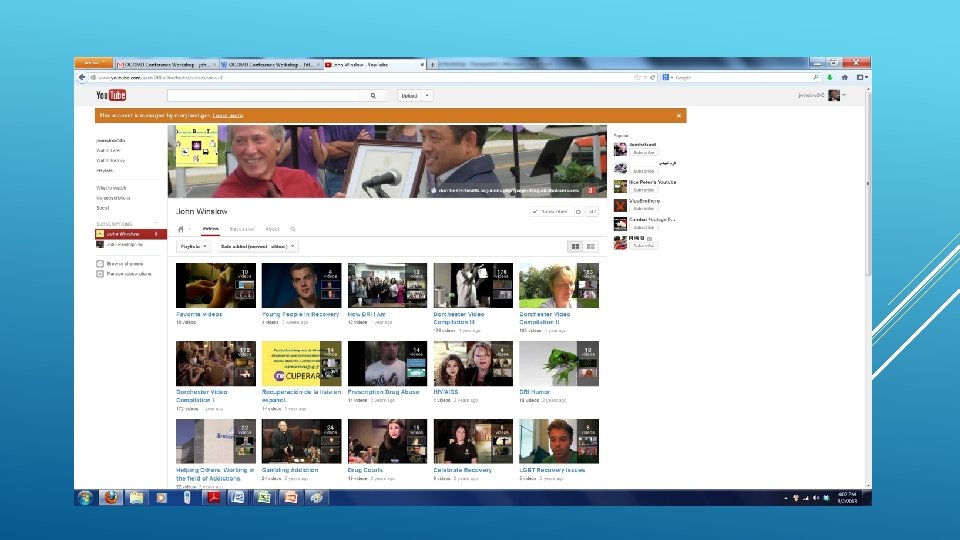Image resolution: width=960 pixels, height=540 pixels.
Task: Switch to grid view layout
Action: 575,246
